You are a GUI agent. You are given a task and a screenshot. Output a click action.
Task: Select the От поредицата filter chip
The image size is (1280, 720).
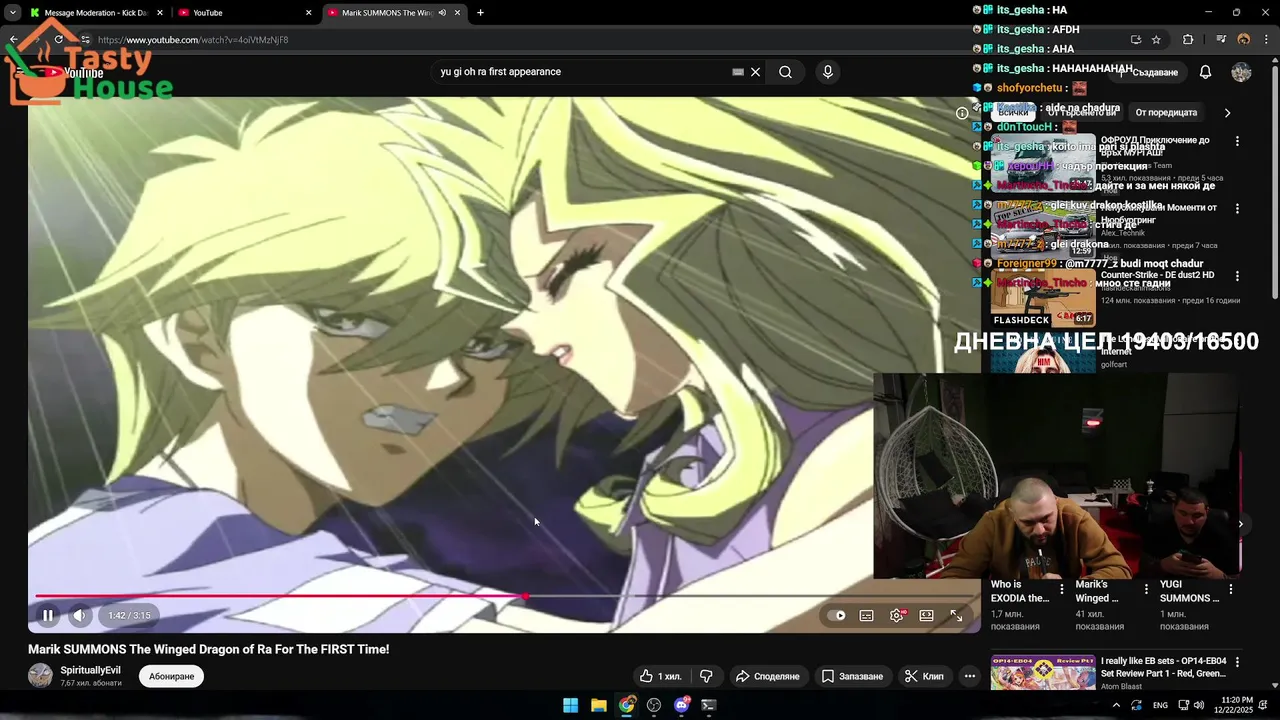pos(1166,113)
